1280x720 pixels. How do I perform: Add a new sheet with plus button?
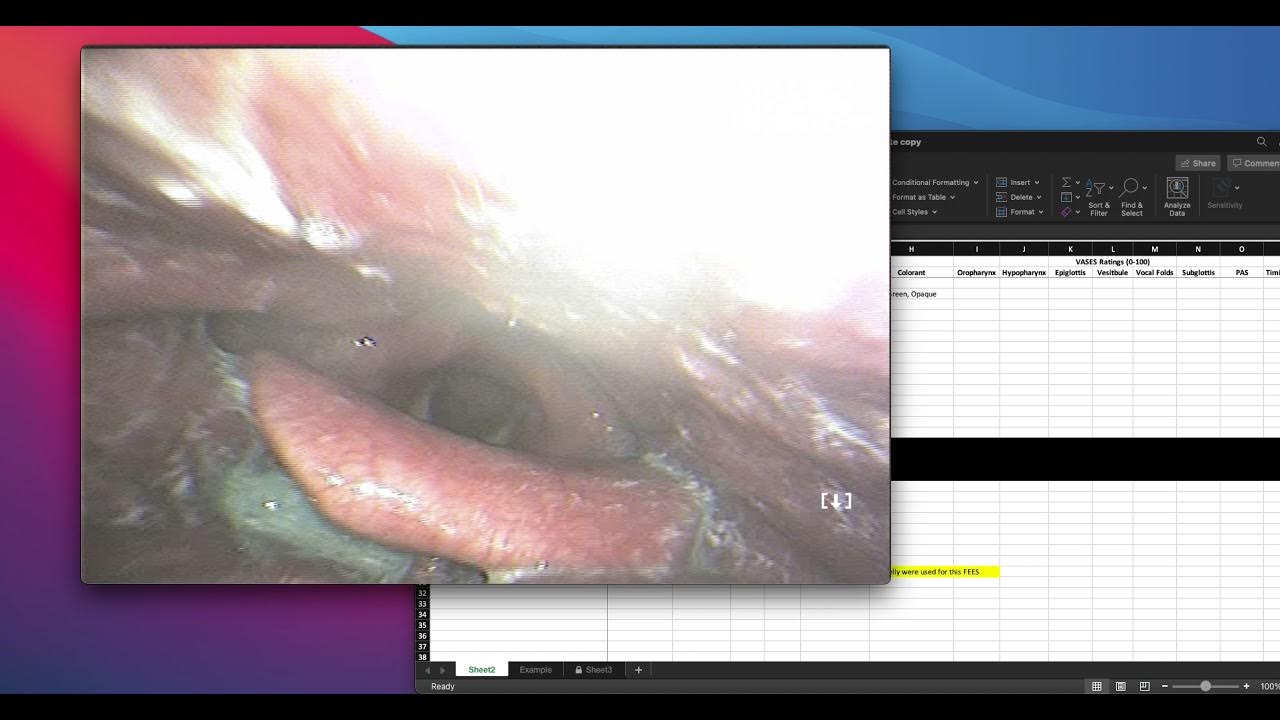click(x=638, y=670)
